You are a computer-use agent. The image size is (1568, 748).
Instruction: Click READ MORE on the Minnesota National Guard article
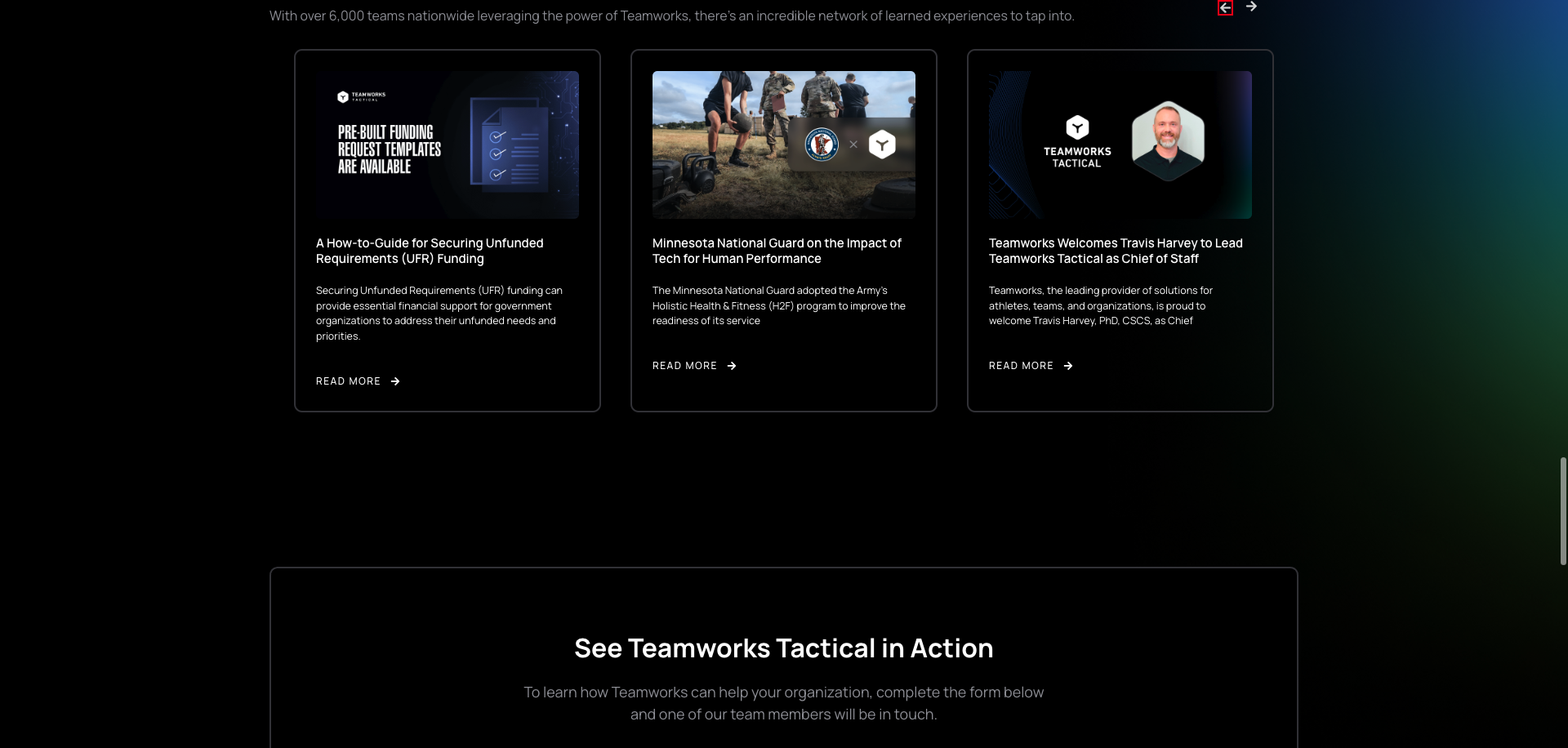point(684,365)
